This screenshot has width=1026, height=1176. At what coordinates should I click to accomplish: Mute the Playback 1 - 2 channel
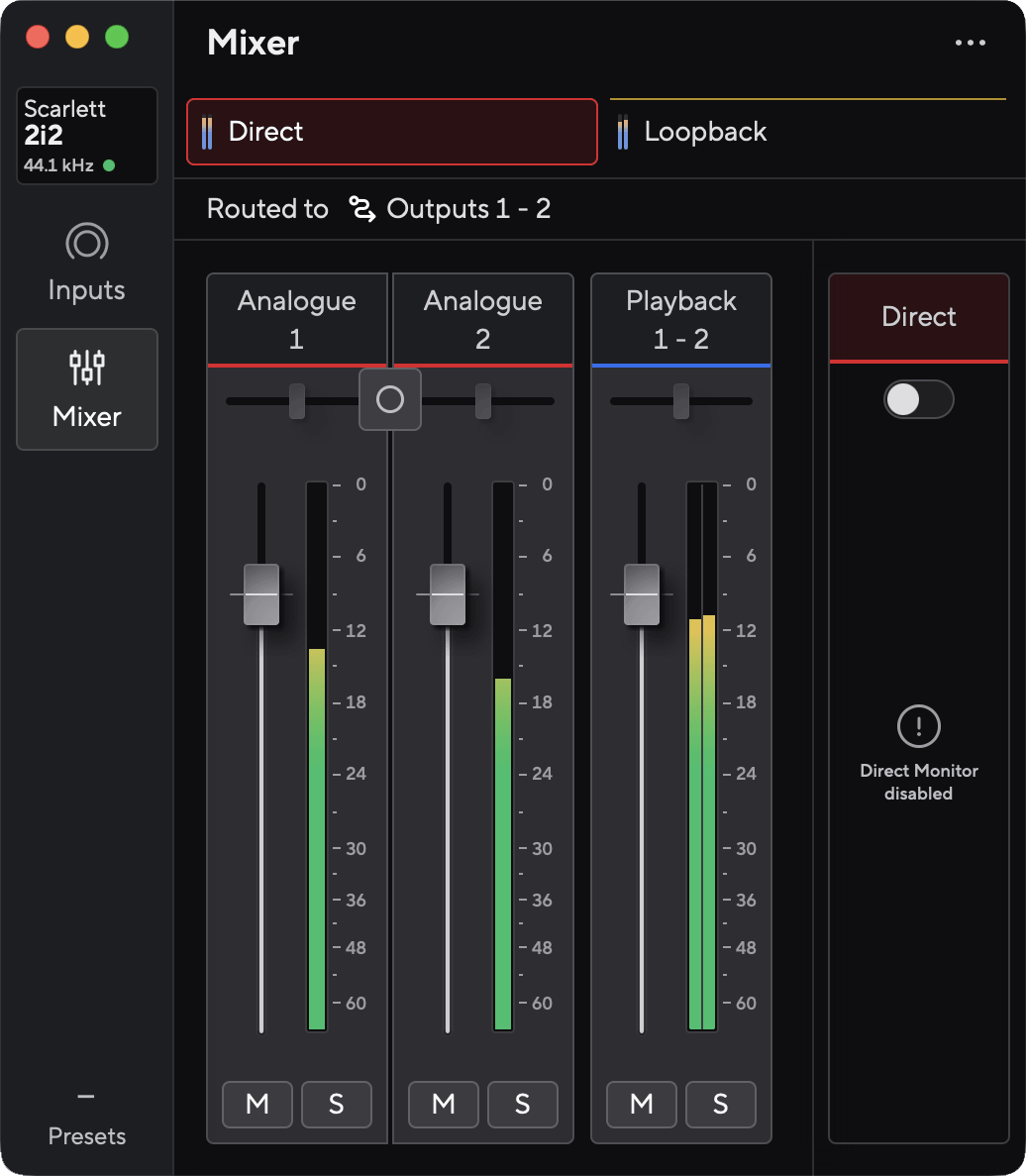click(x=641, y=1104)
